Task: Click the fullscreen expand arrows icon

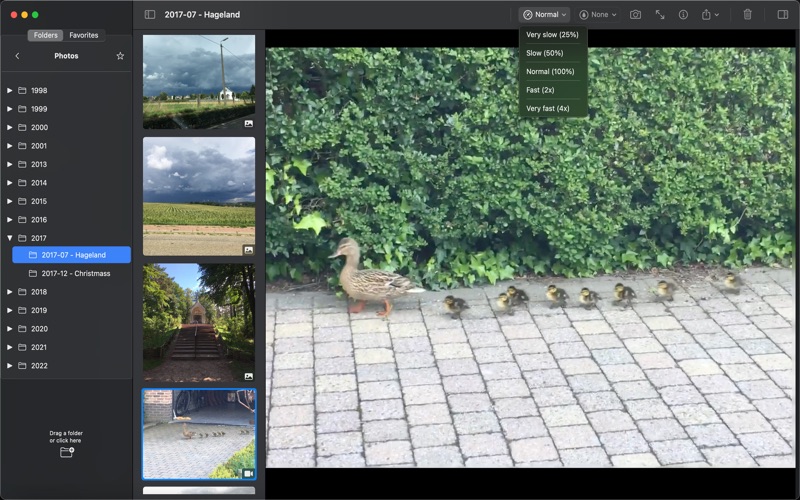Action: (660, 15)
